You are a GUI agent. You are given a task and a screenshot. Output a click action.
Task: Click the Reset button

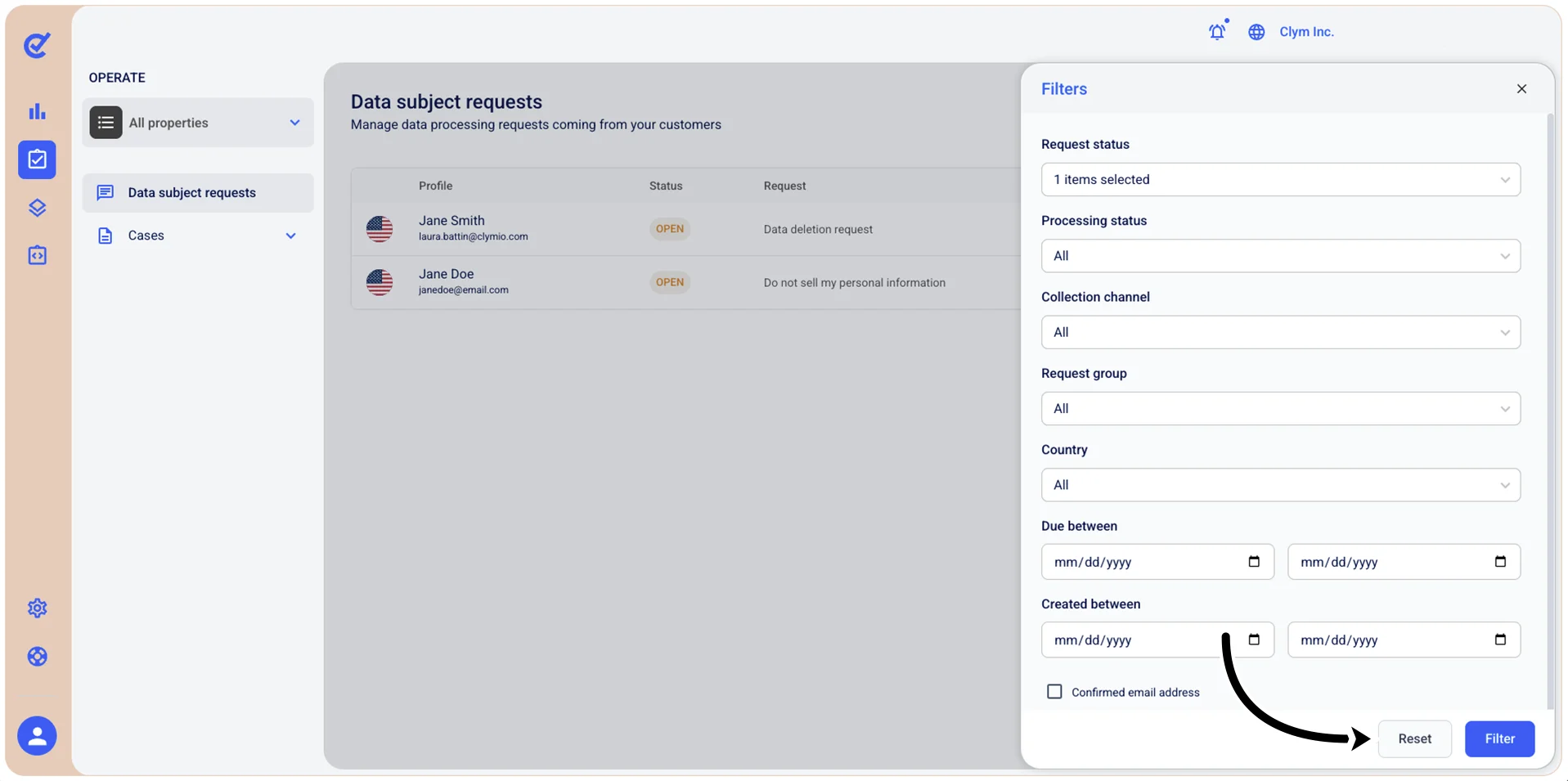point(1414,738)
